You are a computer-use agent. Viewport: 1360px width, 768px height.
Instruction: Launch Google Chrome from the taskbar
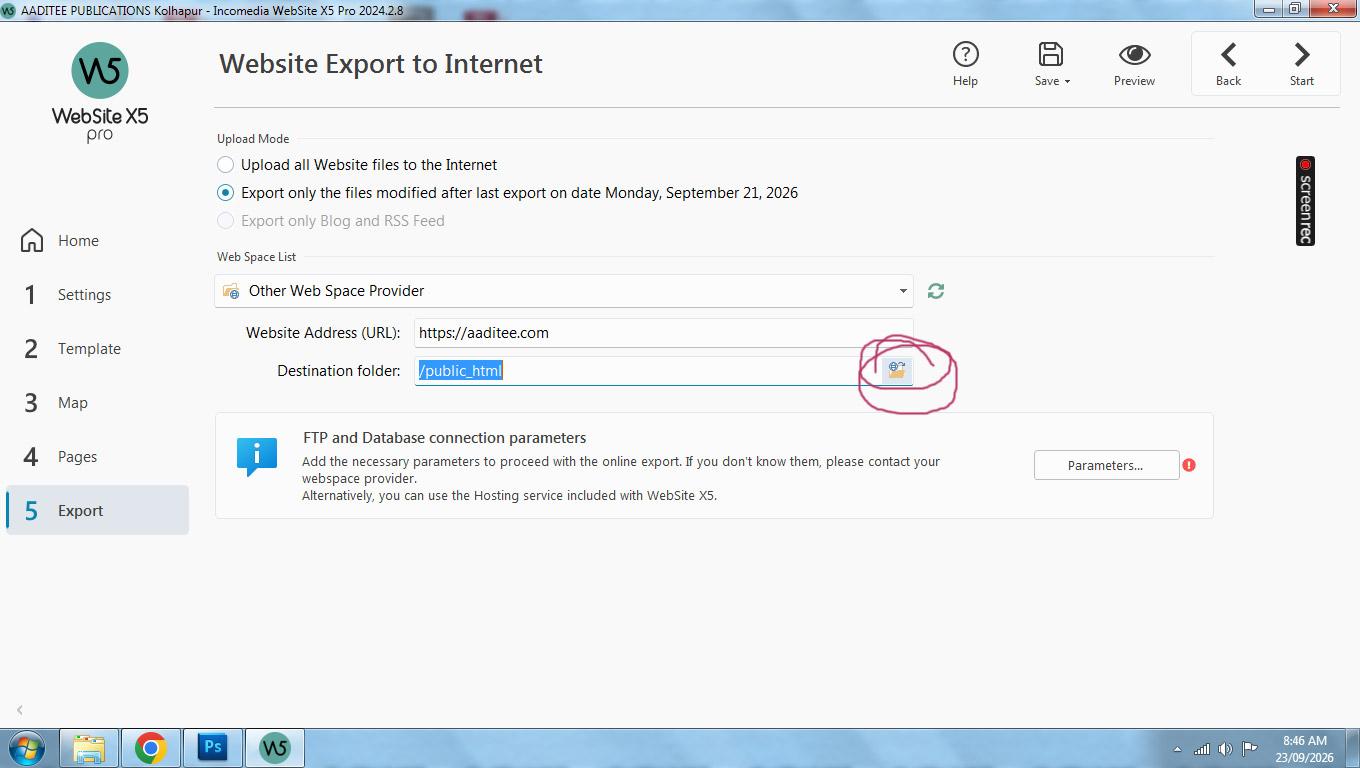tap(151, 748)
